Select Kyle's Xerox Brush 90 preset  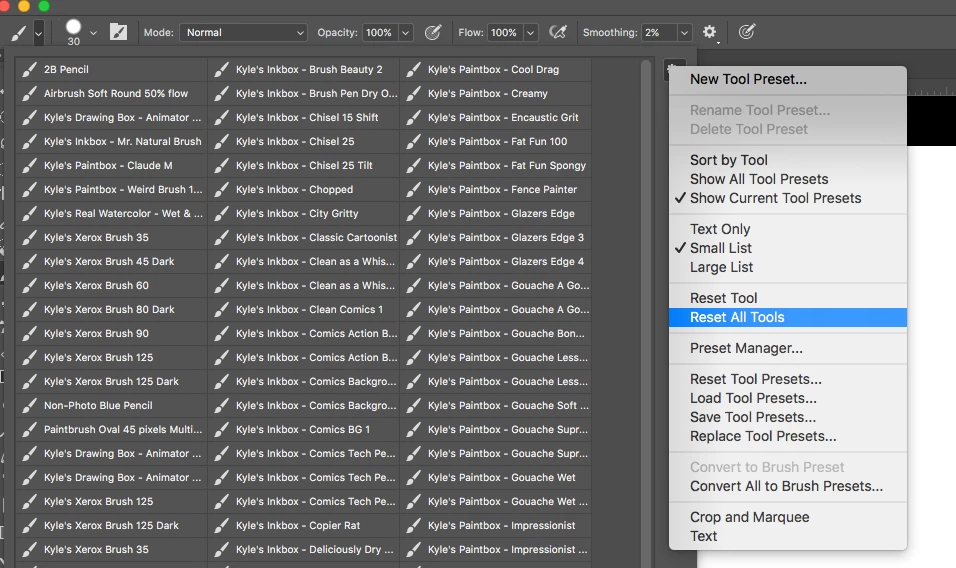click(112, 333)
